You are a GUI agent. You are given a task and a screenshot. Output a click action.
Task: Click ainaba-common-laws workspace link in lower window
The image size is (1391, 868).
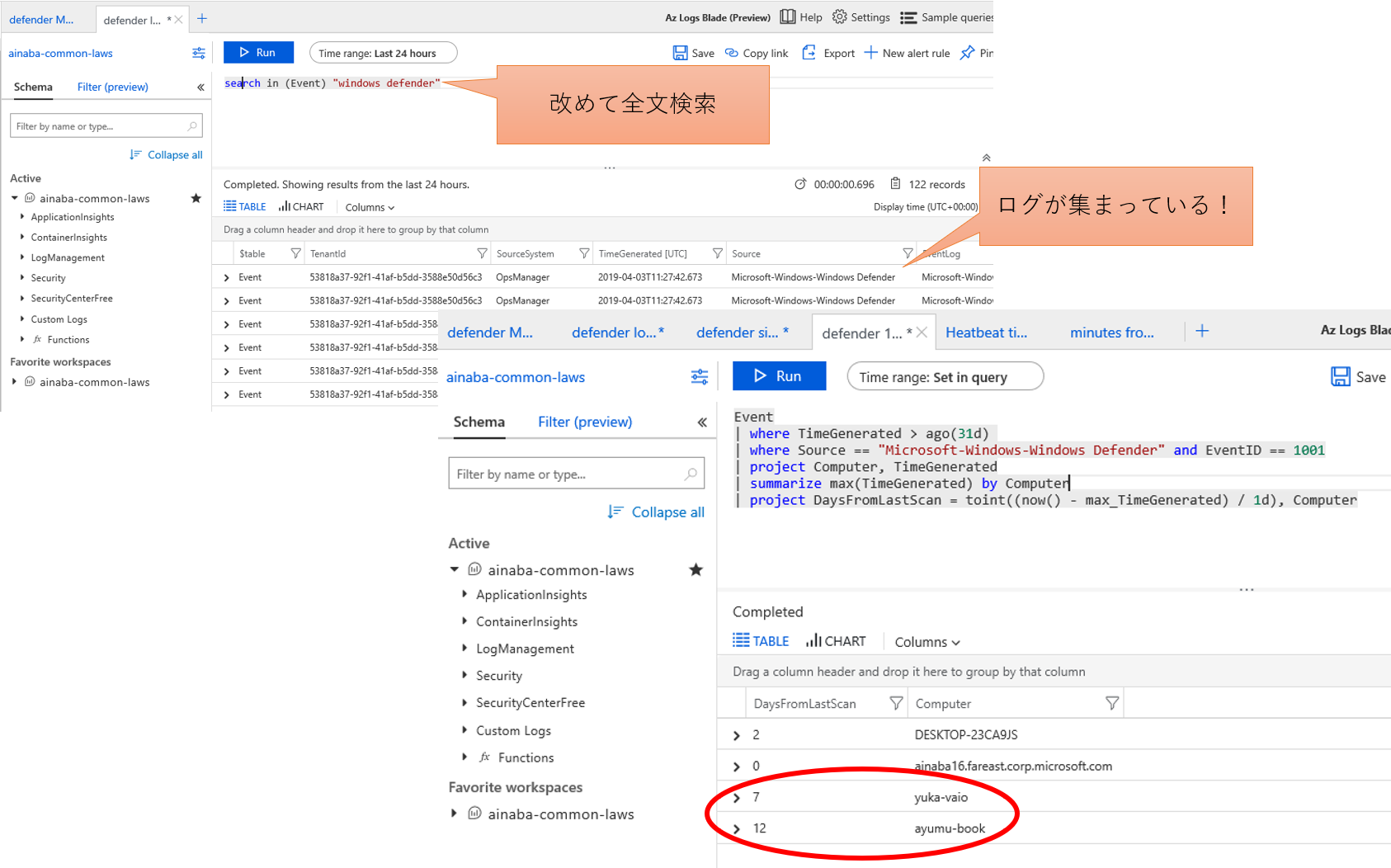click(x=516, y=377)
